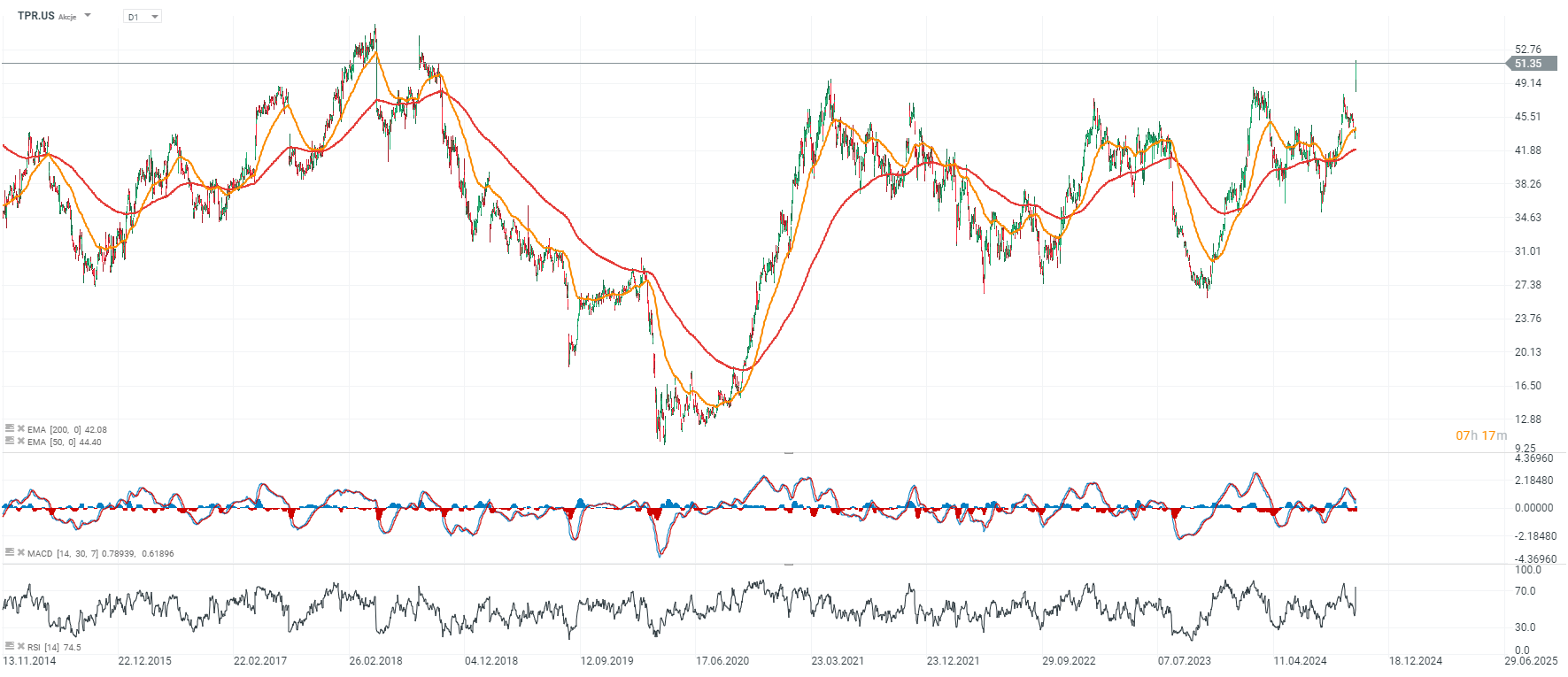
Task: Open settings icon for RSI indicator
Action: pos(10,646)
